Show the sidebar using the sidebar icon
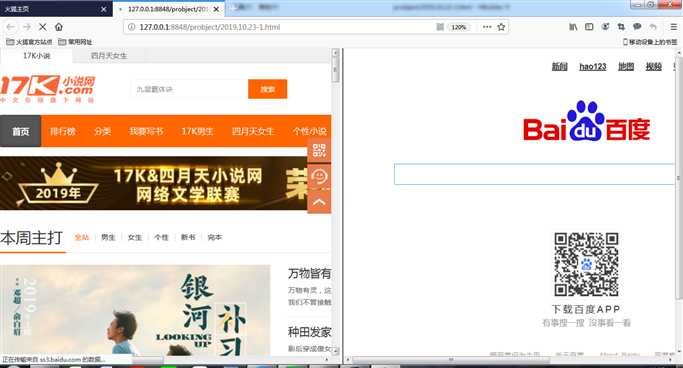The height and width of the screenshot is (368, 683). click(589, 27)
